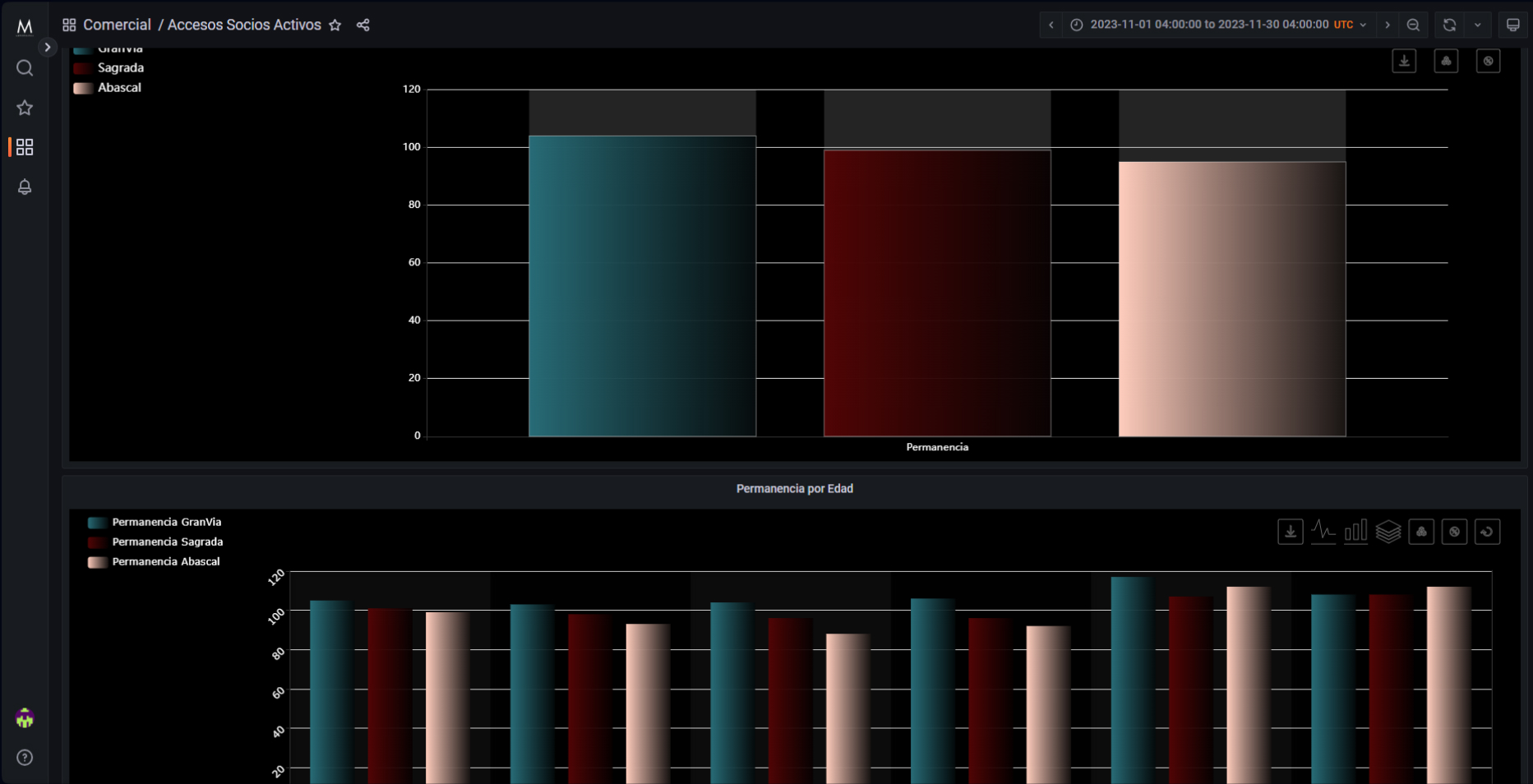Click Permanencia por Edad panel title

(x=794, y=489)
